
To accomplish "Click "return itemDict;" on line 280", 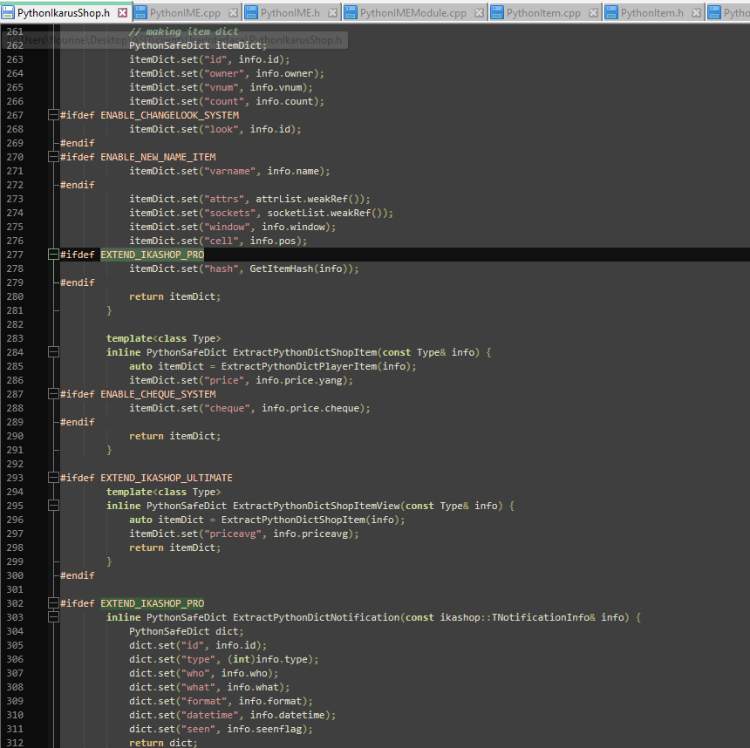I will click(175, 297).
